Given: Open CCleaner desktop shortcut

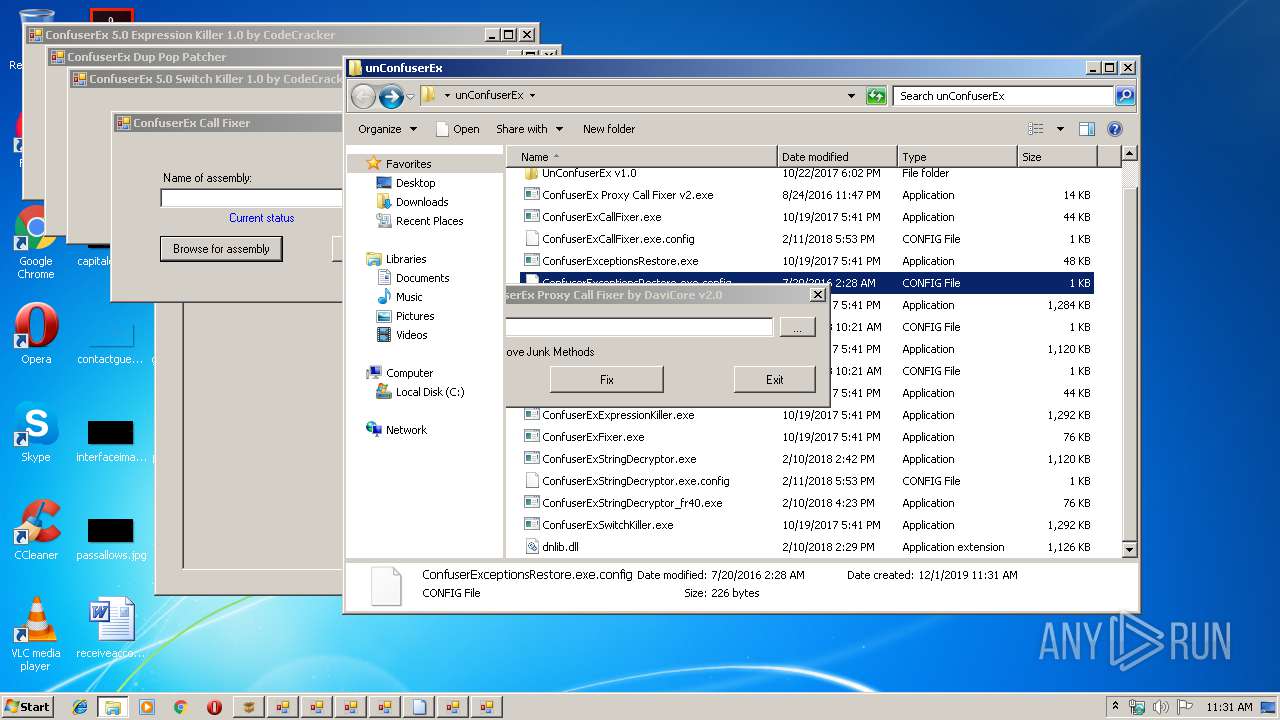Looking at the screenshot, I should (36, 531).
